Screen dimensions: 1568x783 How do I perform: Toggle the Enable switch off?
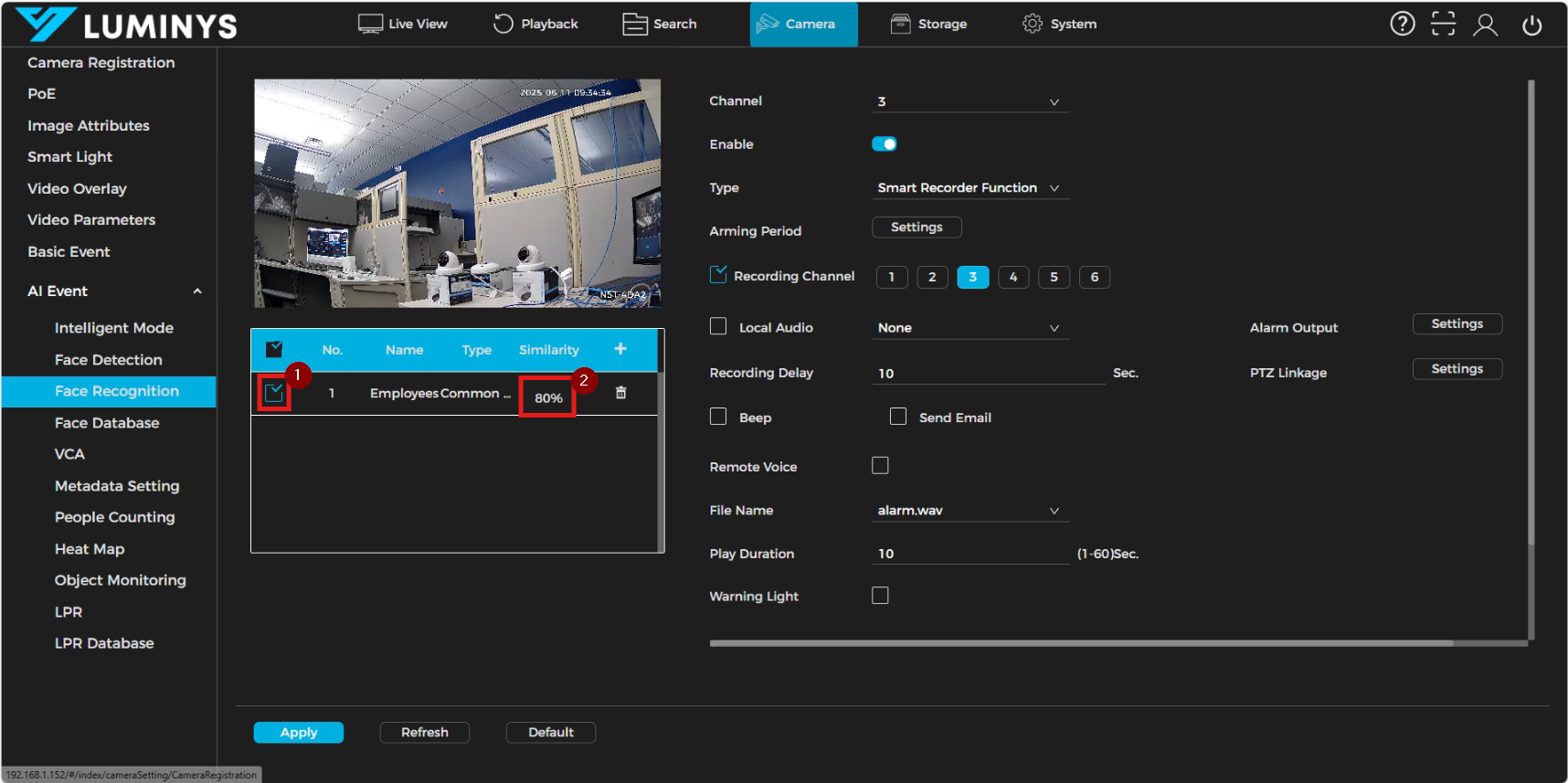point(884,144)
